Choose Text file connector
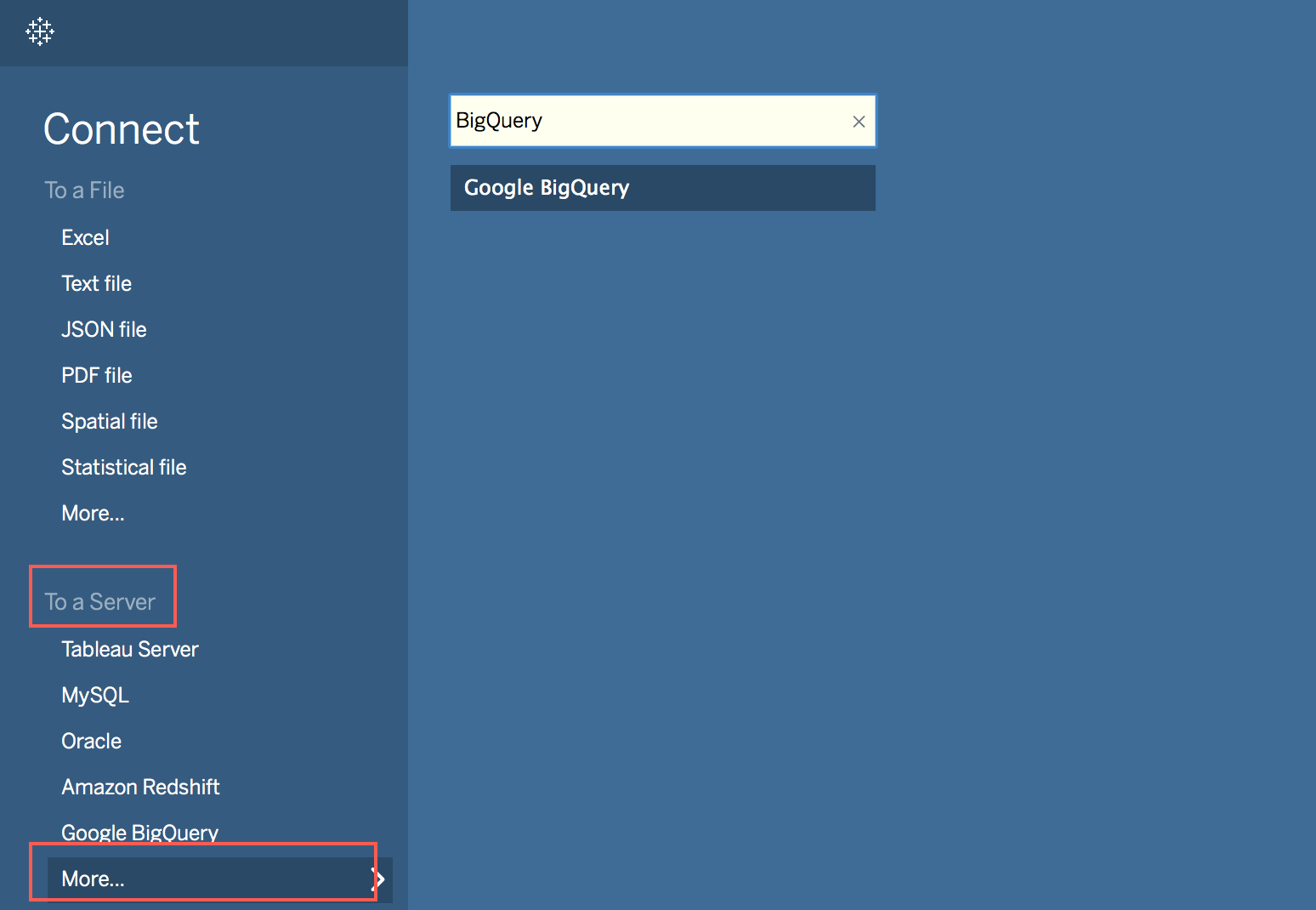Viewport: 1316px width, 910px height. [x=96, y=283]
